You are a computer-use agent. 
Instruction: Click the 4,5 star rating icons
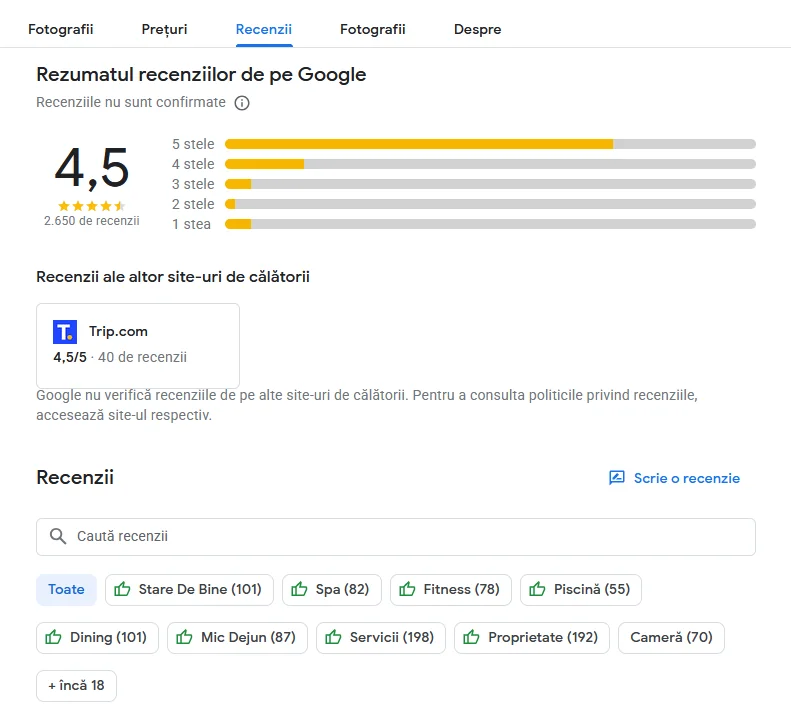(91, 206)
